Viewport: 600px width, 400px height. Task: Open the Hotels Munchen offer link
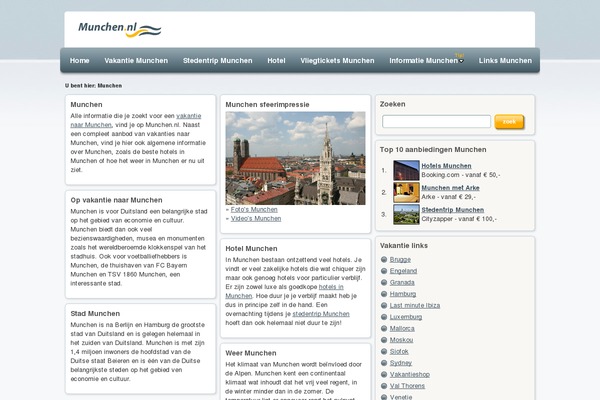[446, 166]
